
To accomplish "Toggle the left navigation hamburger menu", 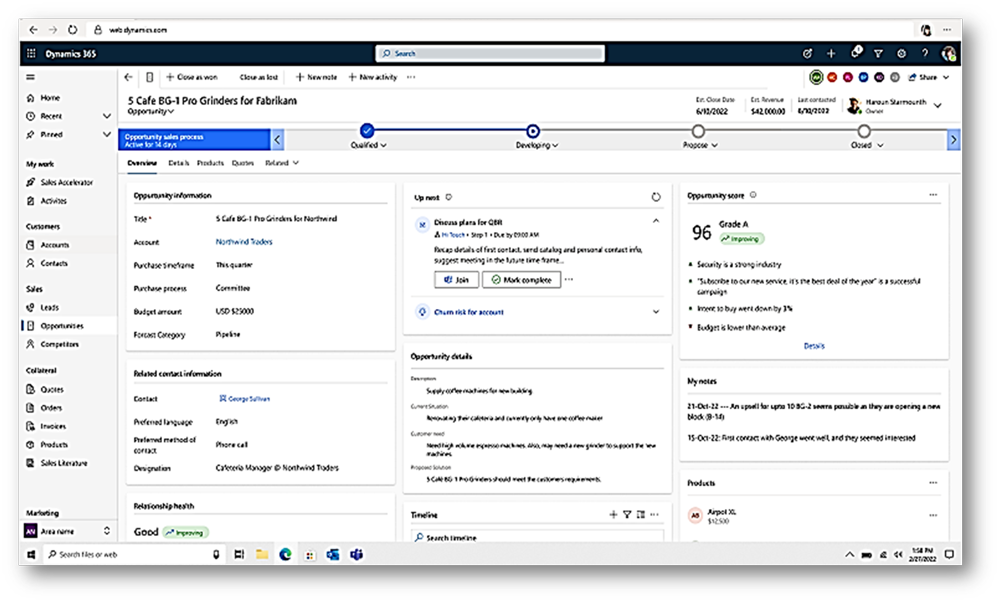I will tap(31, 77).
